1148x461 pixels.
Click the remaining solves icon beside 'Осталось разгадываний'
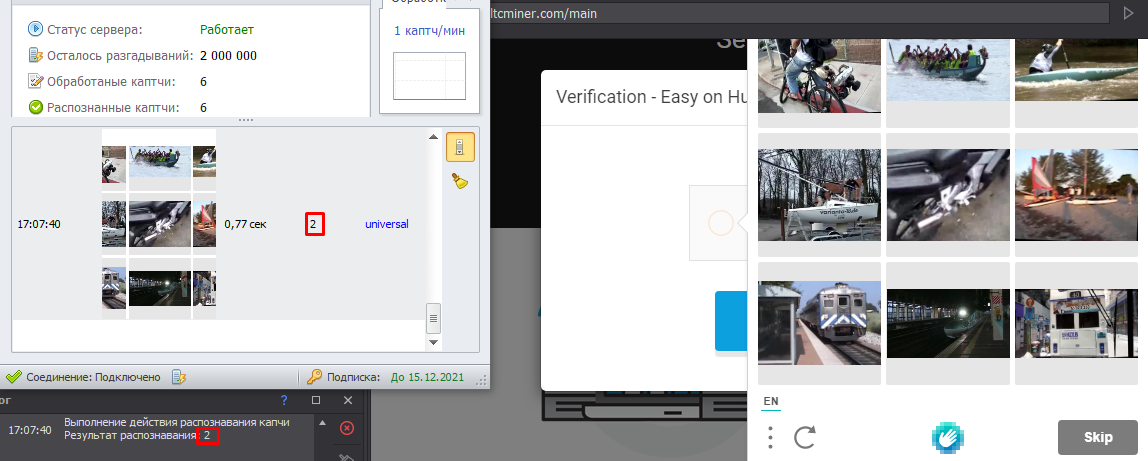tap(35, 56)
